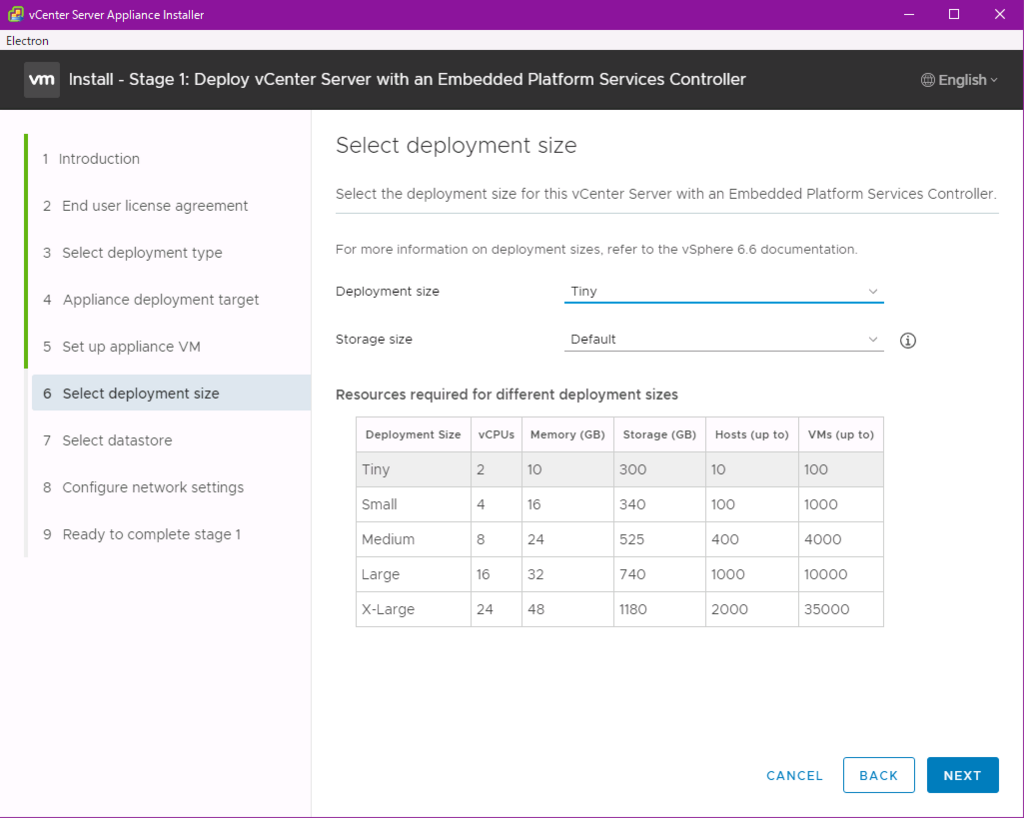
Task: Click the Hosts (up to) column header
Action: pos(752,435)
